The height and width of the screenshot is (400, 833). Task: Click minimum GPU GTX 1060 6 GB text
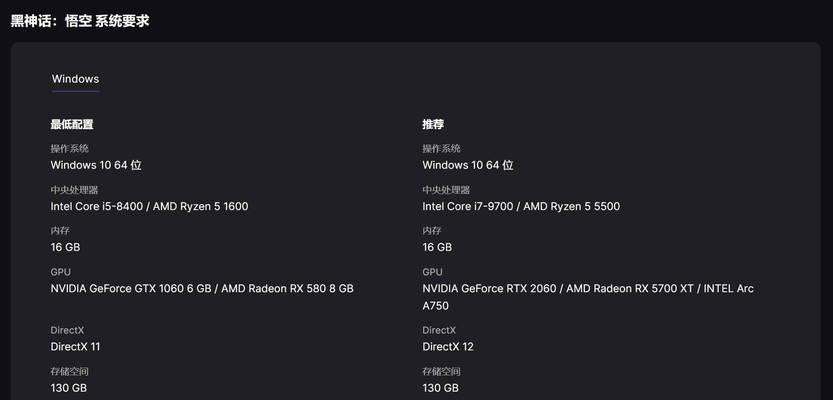[131, 288]
